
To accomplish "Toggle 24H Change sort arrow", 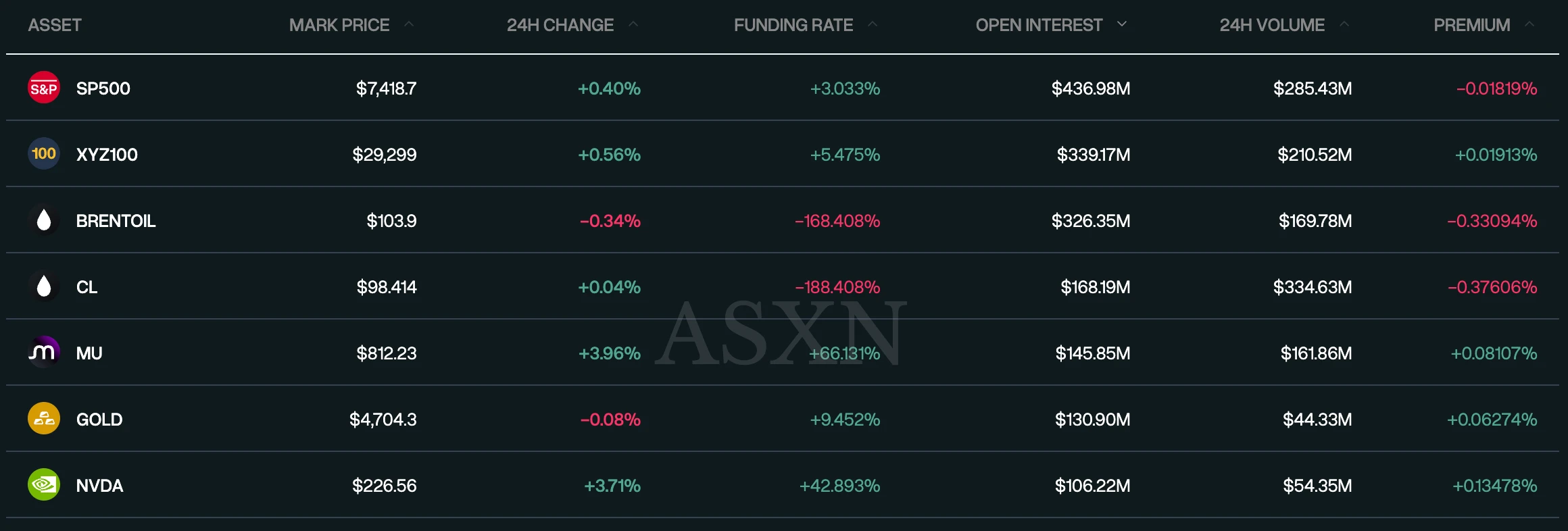I will coord(633,24).
